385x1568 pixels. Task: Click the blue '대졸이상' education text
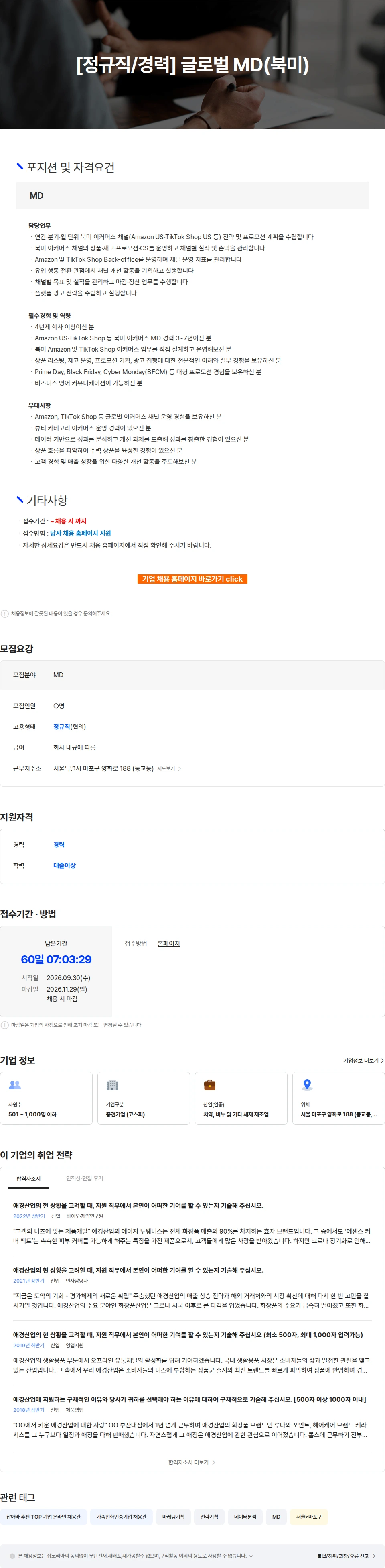[65, 865]
